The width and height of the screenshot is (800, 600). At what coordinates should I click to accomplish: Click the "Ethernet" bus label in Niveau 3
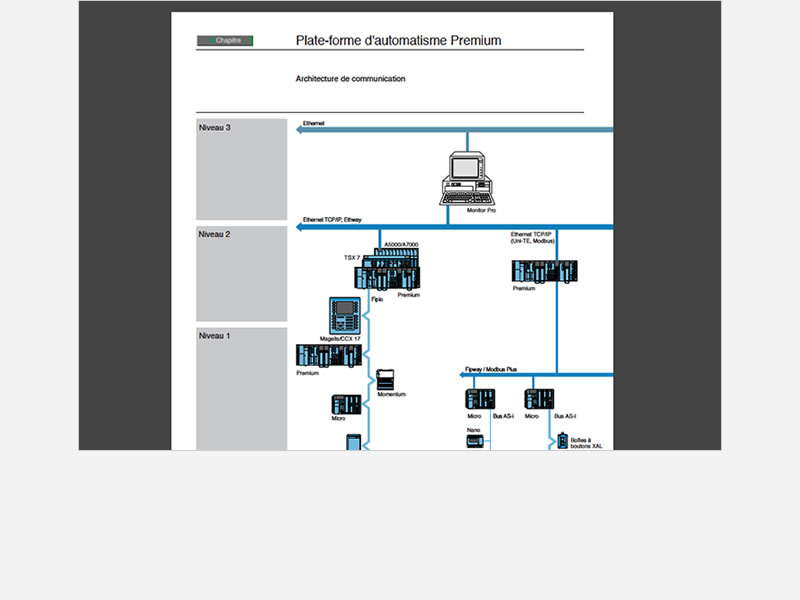pyautogui.click(x=314, y=123)
